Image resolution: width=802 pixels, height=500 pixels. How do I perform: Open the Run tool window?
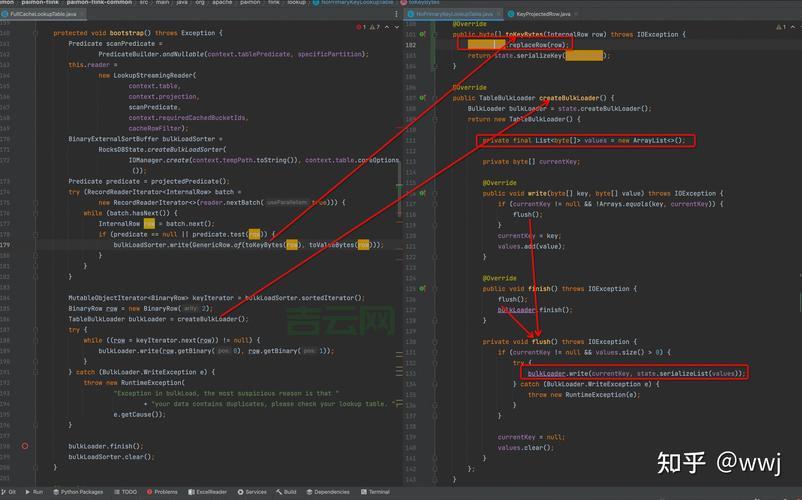click(x=36, y=492)
